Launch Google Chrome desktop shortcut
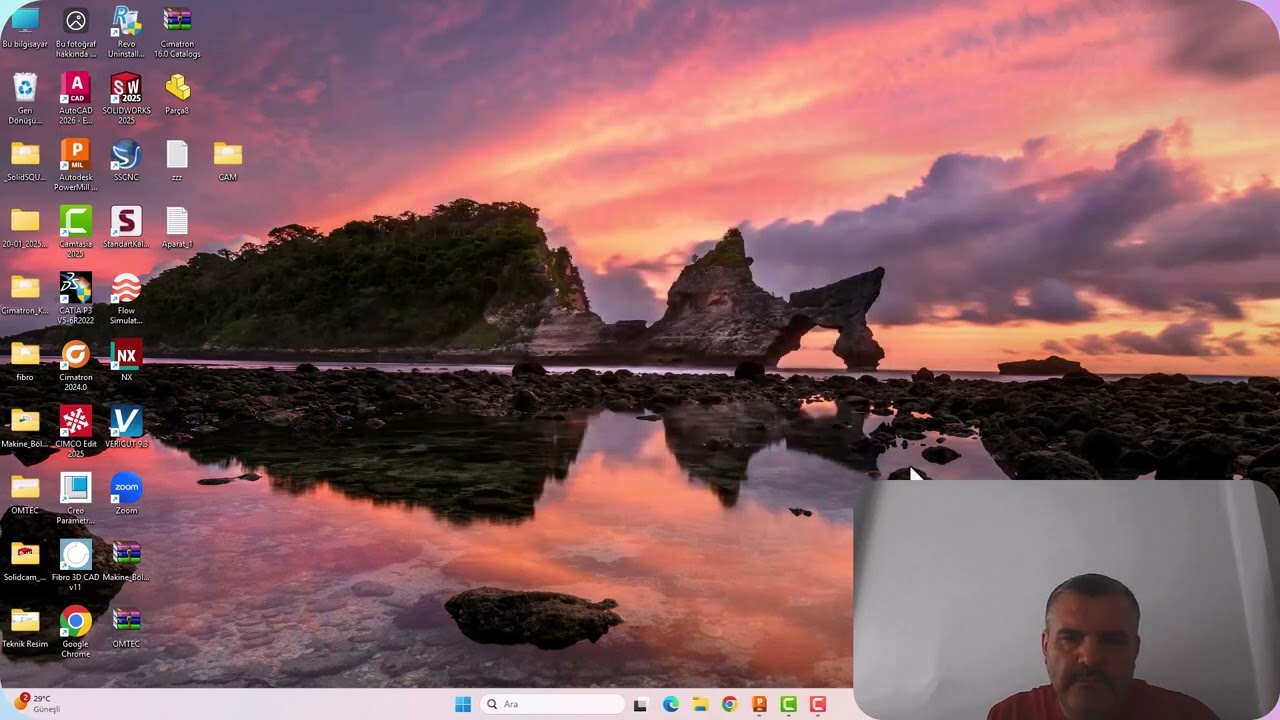 [x=76, y=632]
